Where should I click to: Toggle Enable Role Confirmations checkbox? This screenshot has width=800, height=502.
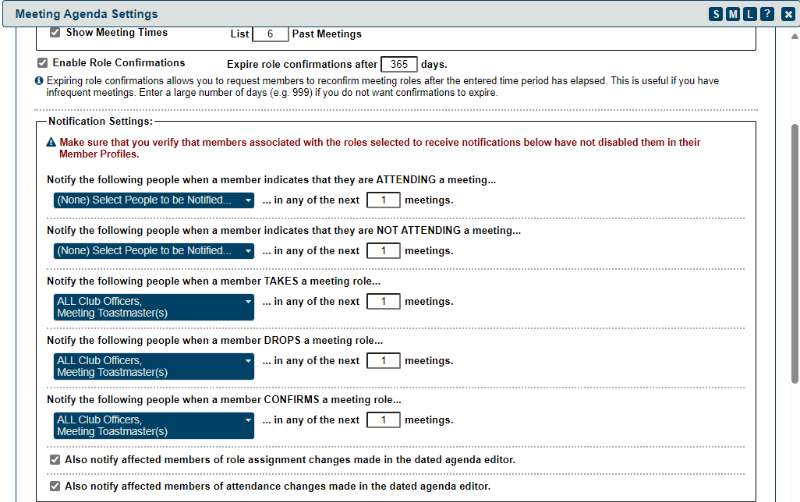[42, 63]
